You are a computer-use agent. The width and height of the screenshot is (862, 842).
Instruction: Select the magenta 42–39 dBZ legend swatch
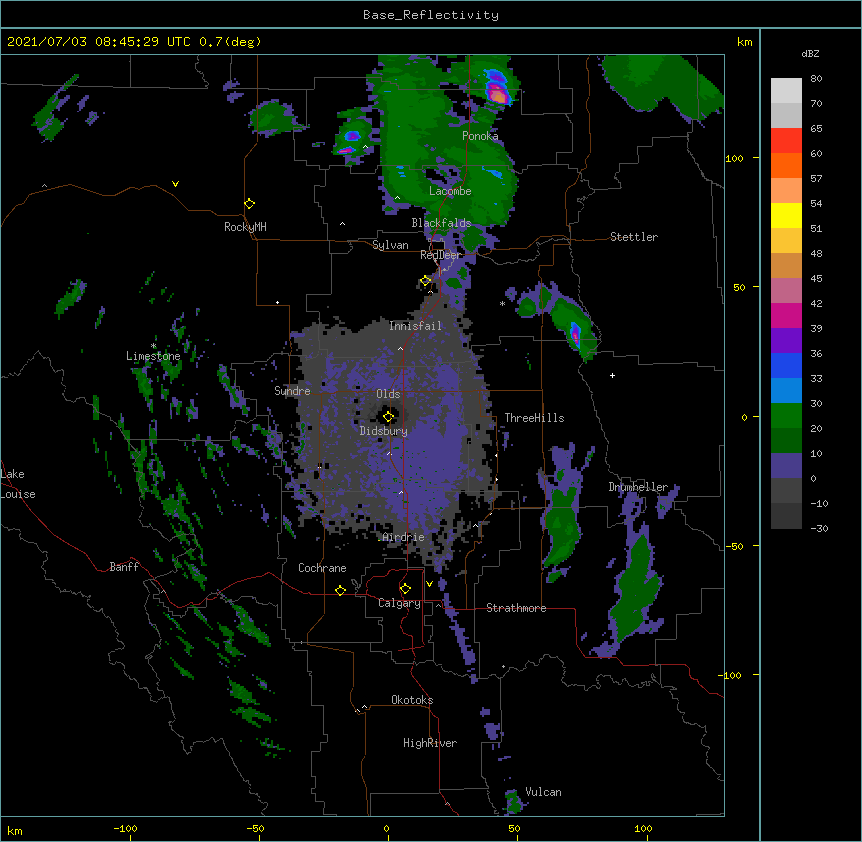(786, 316)
